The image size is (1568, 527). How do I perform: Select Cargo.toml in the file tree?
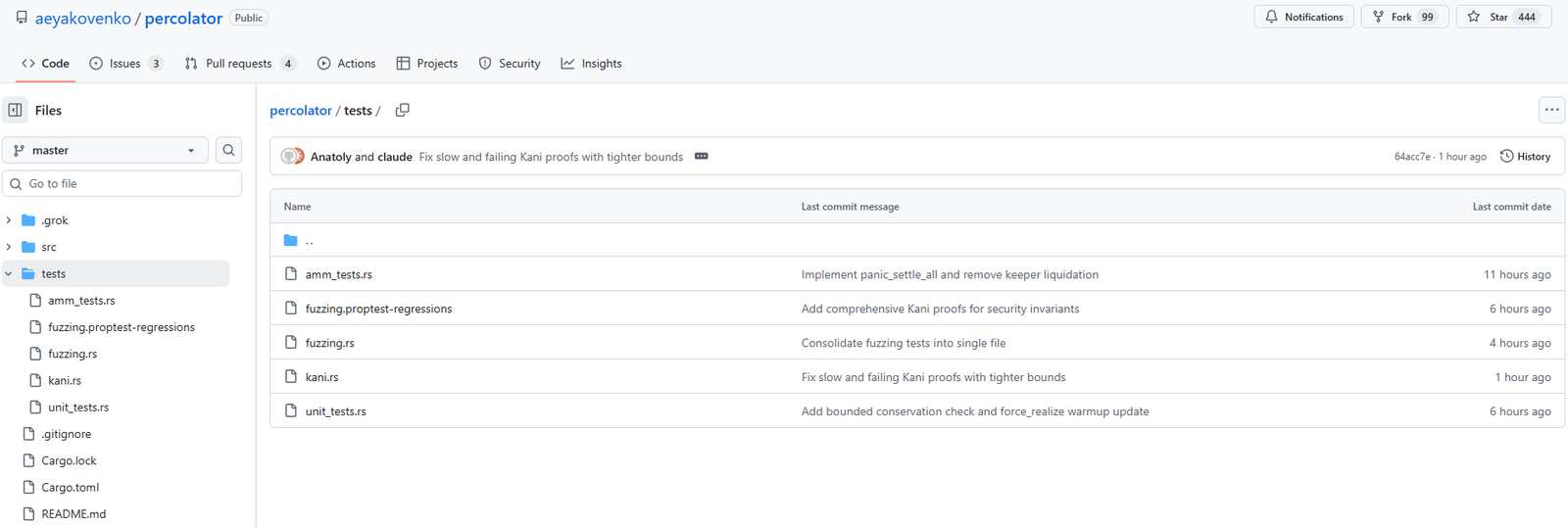point(70,488)
